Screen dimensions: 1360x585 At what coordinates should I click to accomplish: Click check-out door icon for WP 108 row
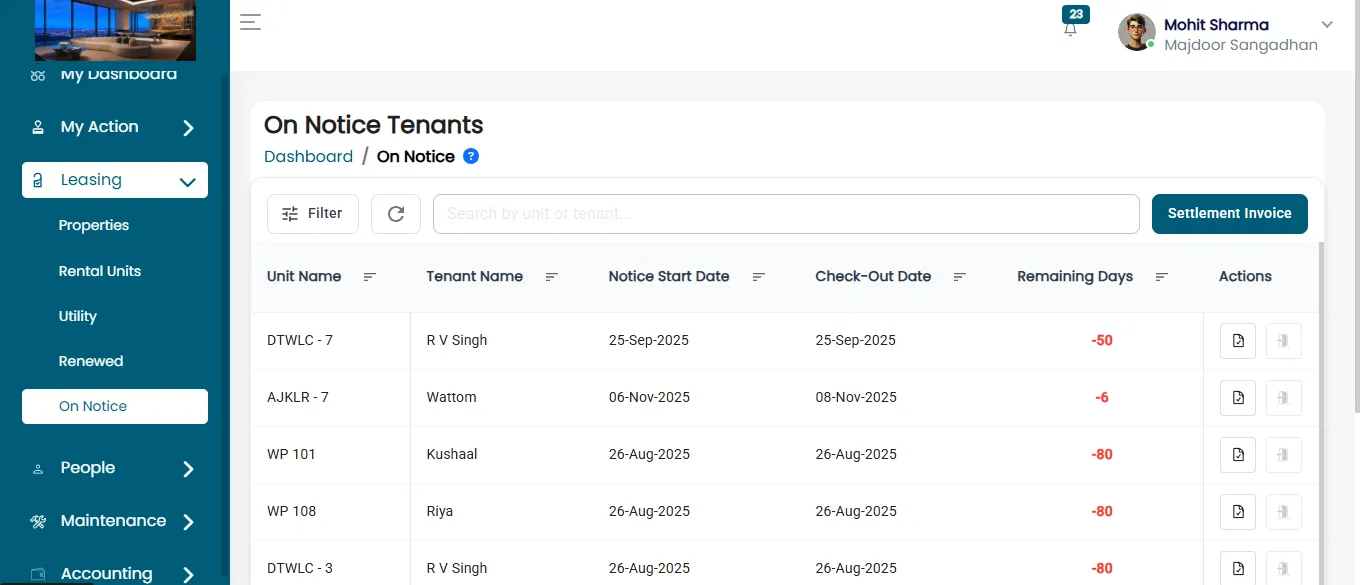tap(1284, 512)
